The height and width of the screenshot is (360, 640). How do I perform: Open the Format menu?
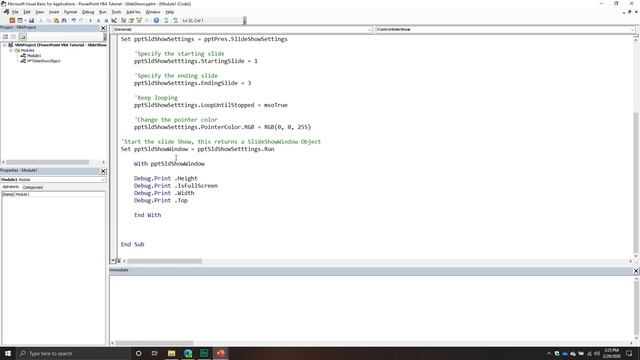pyautogui.click(x=70, y=12)
